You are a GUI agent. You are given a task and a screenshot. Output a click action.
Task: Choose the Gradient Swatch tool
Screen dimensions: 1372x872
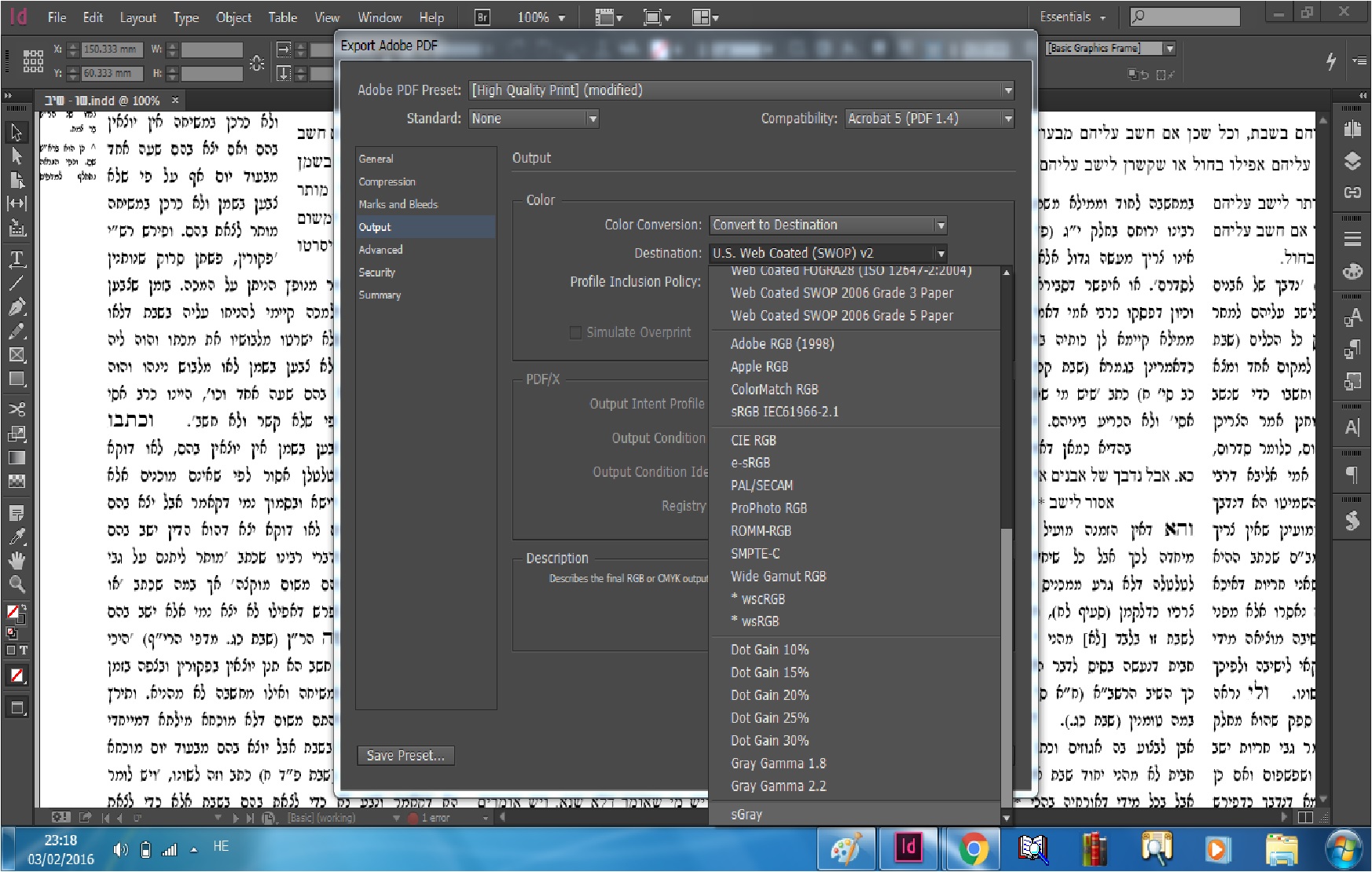point(17,457)
